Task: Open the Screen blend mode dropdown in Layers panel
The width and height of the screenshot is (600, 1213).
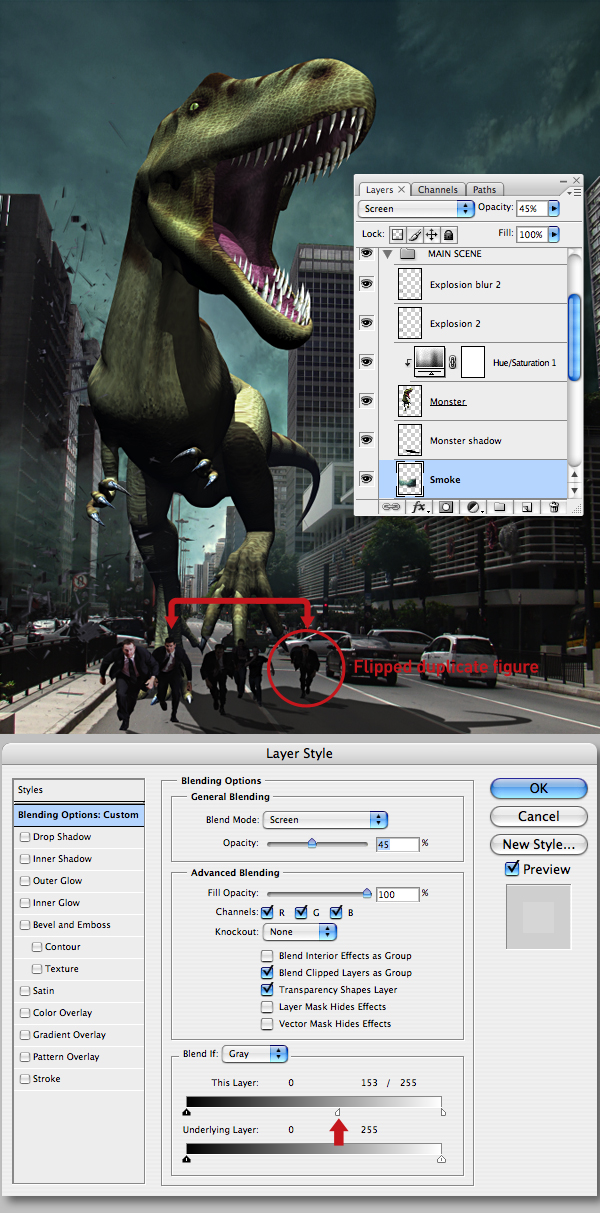Action: click(x=415, y=209)
